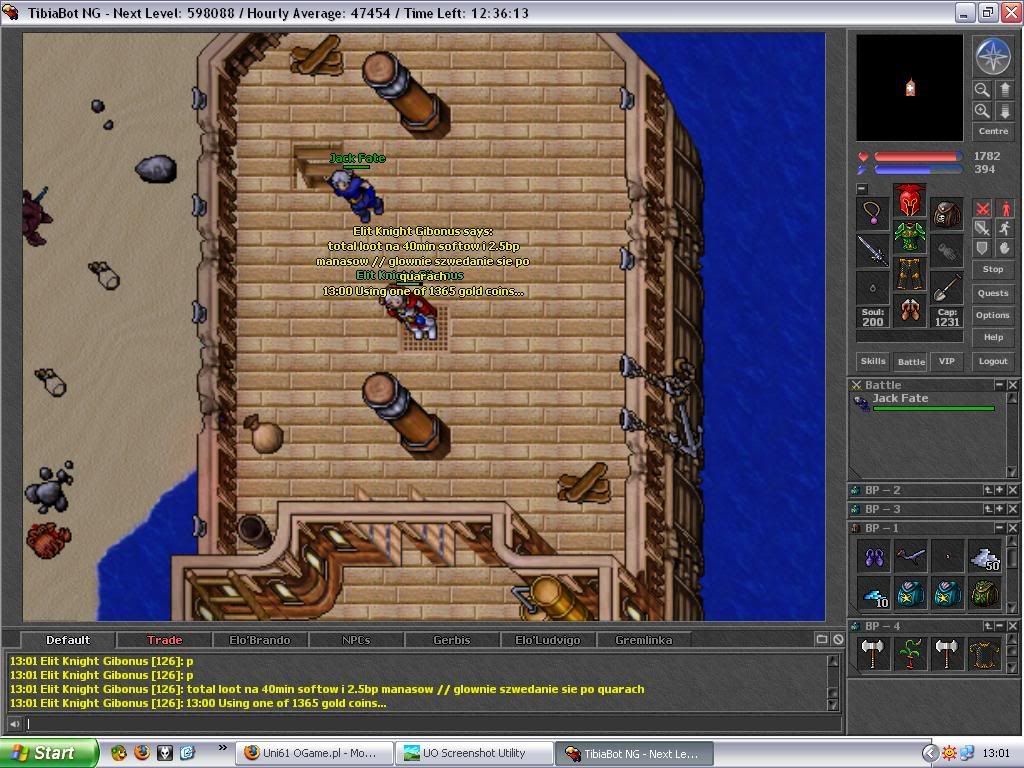Screen dimensions: 1024x768
Task: Click the blue mana bar
Action: (917, 170)
